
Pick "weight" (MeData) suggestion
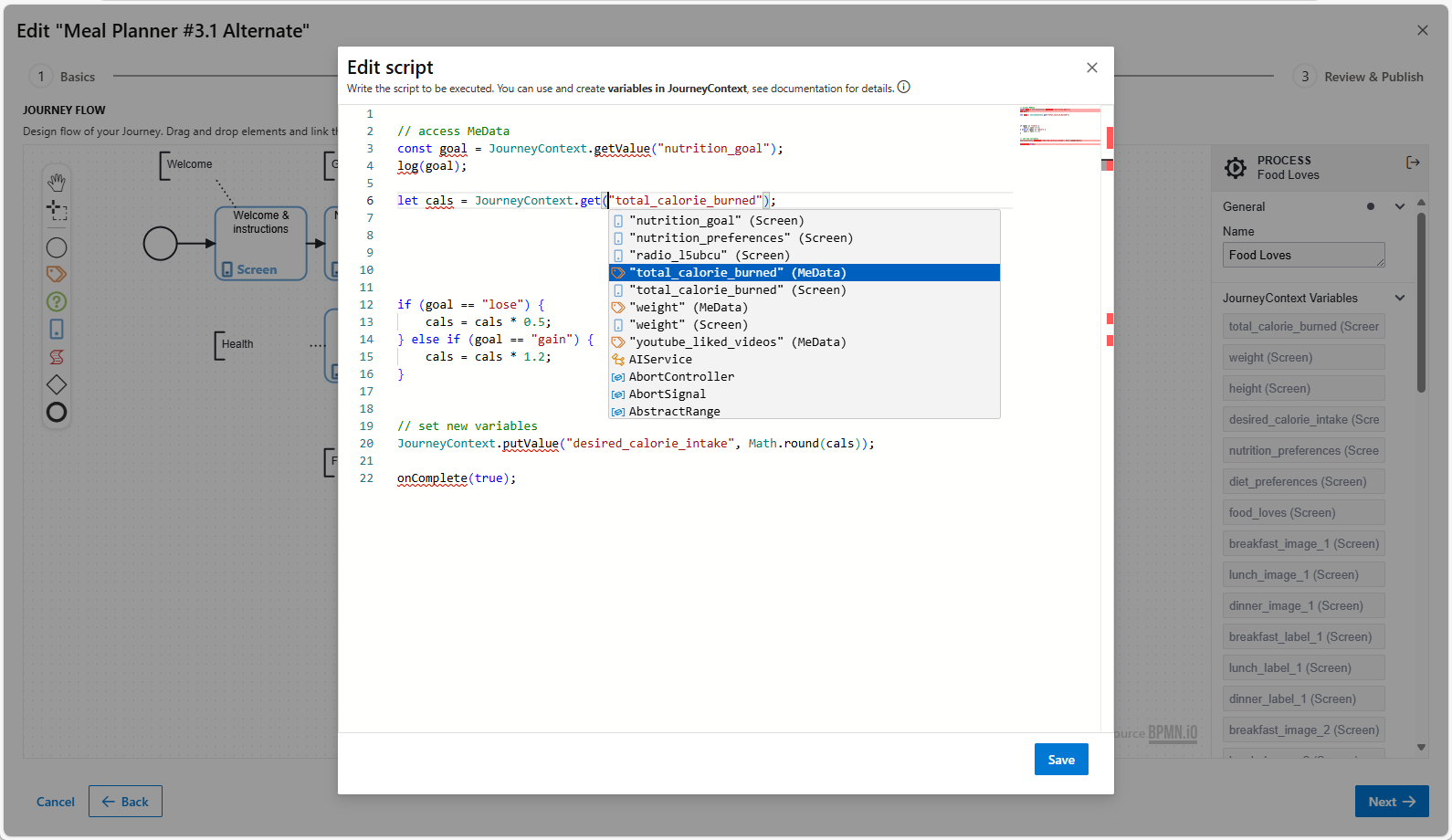805,307
